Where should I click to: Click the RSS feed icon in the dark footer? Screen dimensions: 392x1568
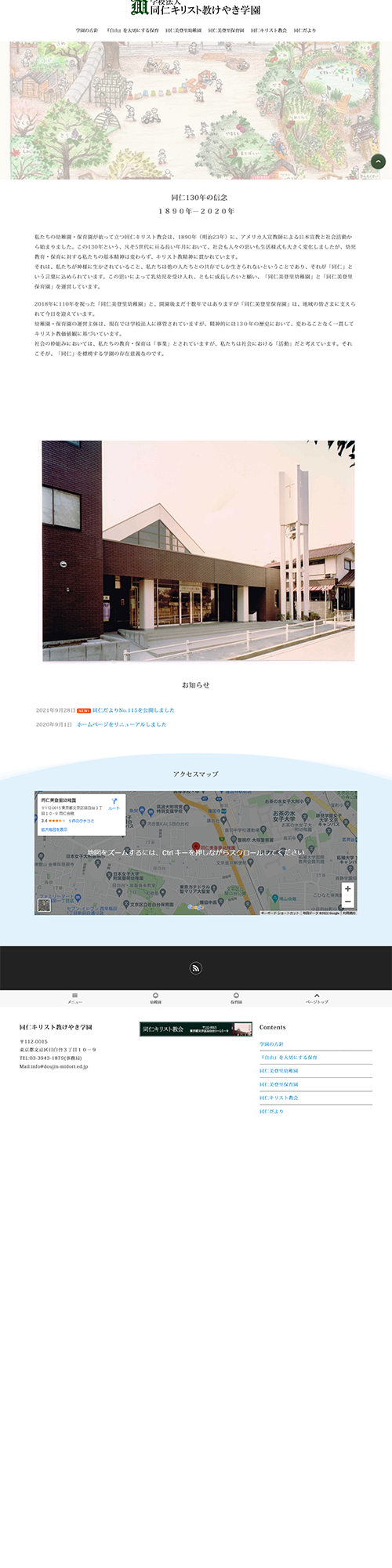pyautogui.click(x=196, y=968)
